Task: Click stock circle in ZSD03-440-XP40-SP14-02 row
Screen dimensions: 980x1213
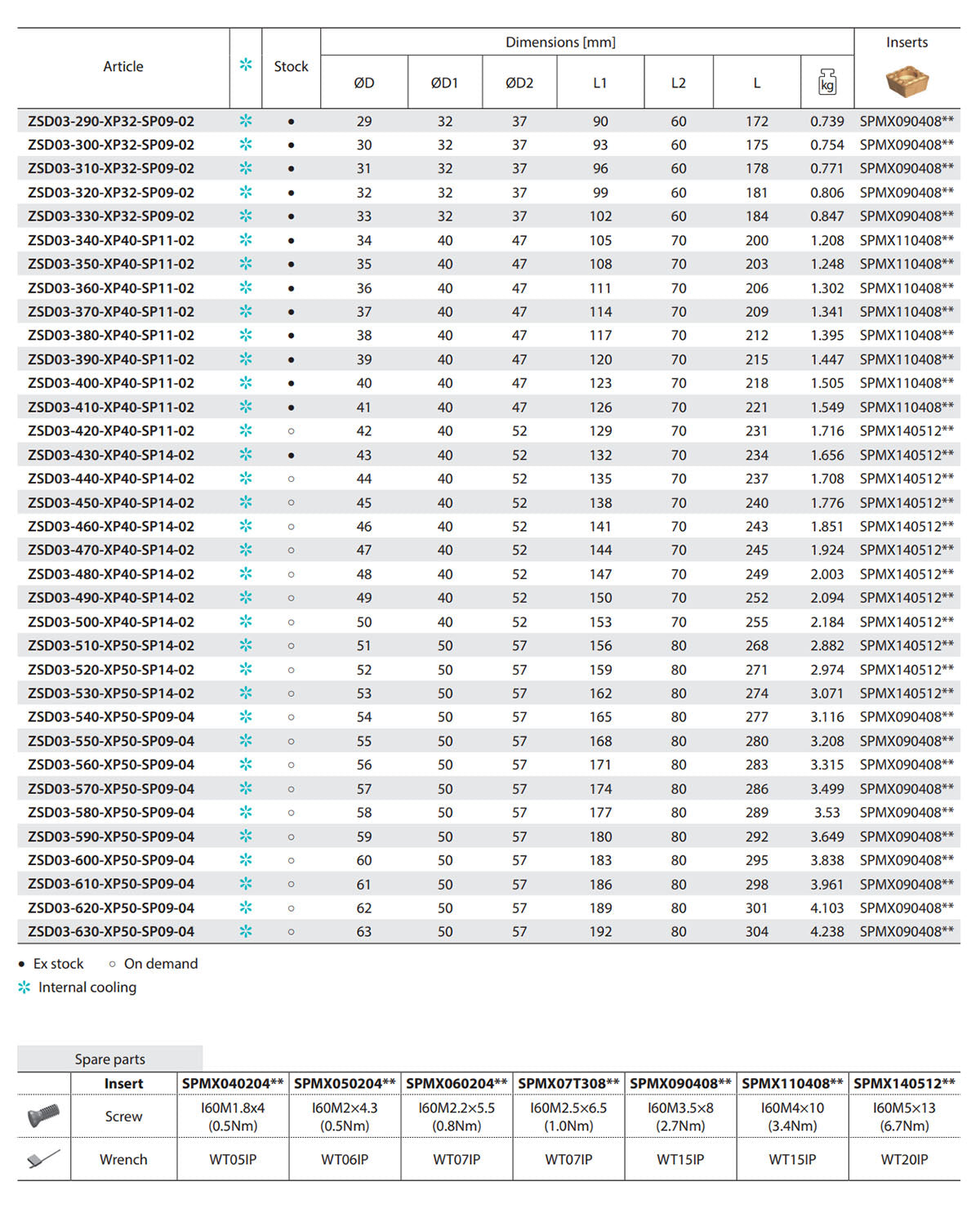Action: 292,479
